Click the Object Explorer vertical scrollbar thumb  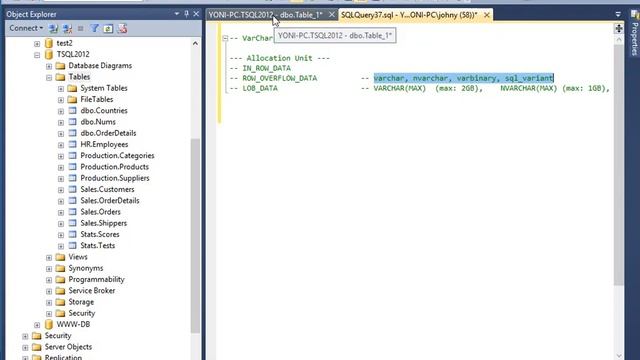[195, 237]
